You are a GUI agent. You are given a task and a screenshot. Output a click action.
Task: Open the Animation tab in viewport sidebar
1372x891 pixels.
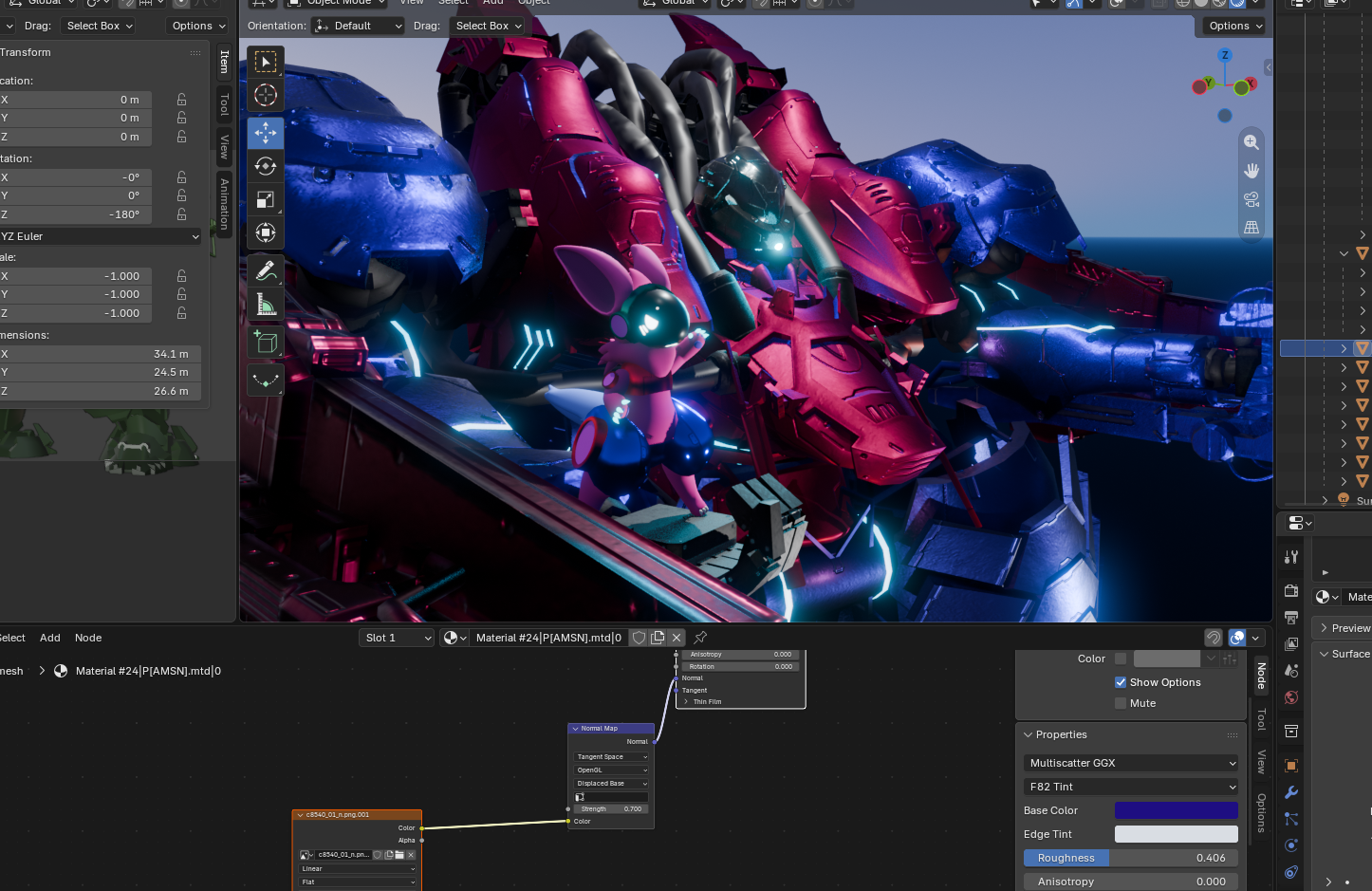(x=225, y=204)
